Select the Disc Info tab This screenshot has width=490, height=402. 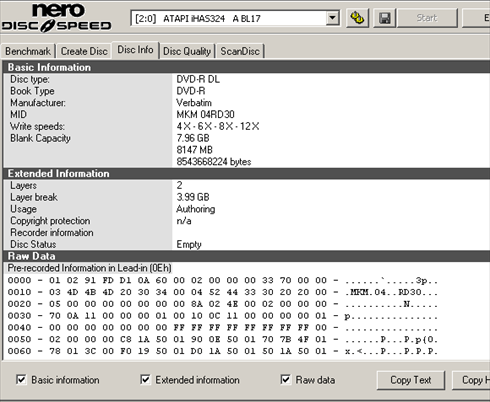[x=135, y=50]
